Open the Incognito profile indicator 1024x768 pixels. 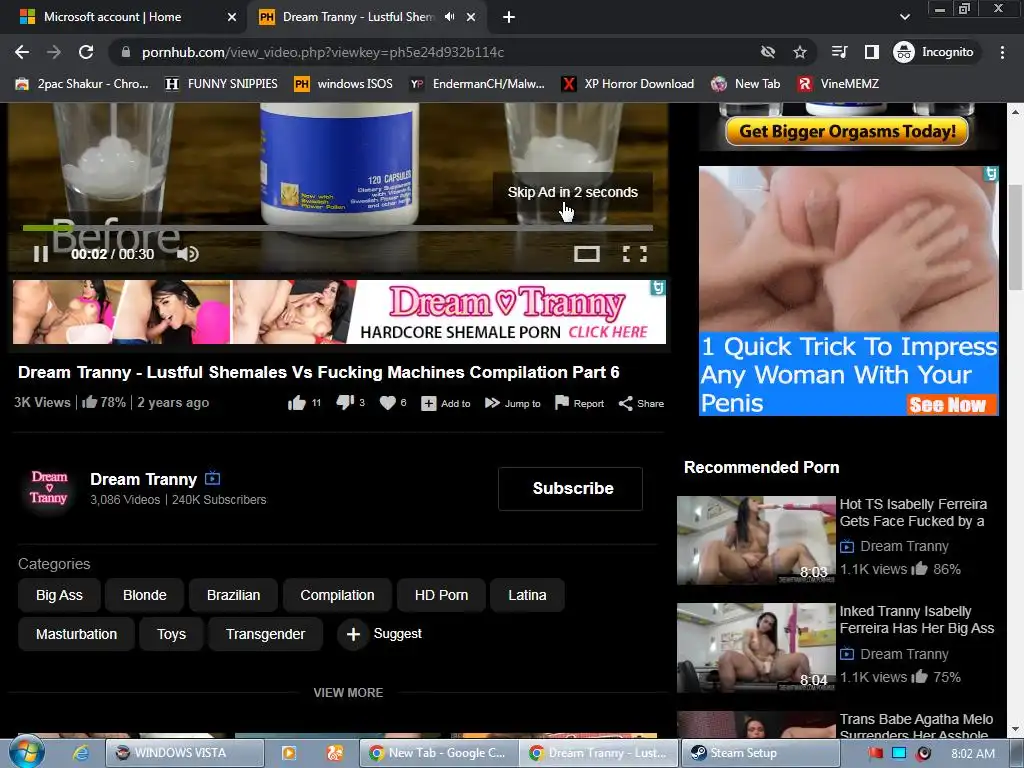[x=934, y=52]
